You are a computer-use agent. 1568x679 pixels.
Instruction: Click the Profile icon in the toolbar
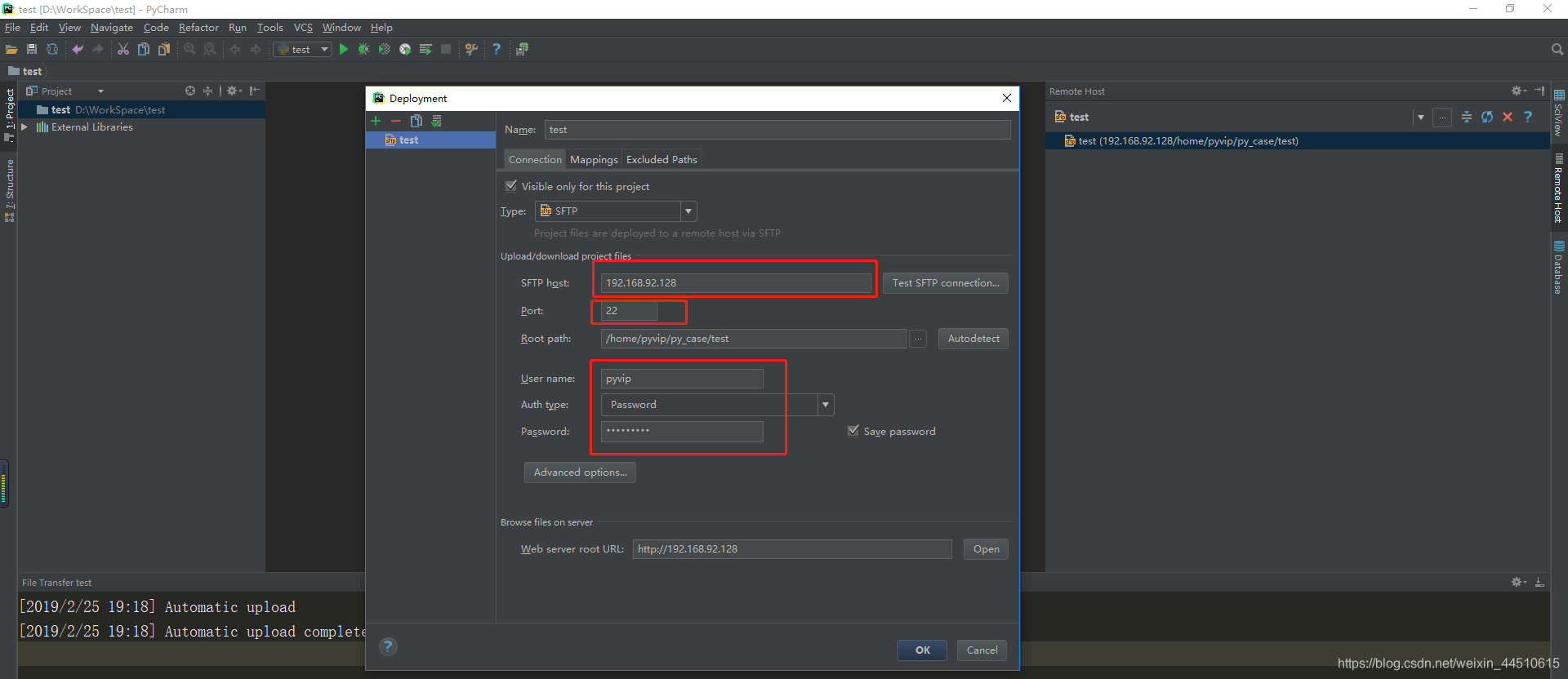coord(405,50)
